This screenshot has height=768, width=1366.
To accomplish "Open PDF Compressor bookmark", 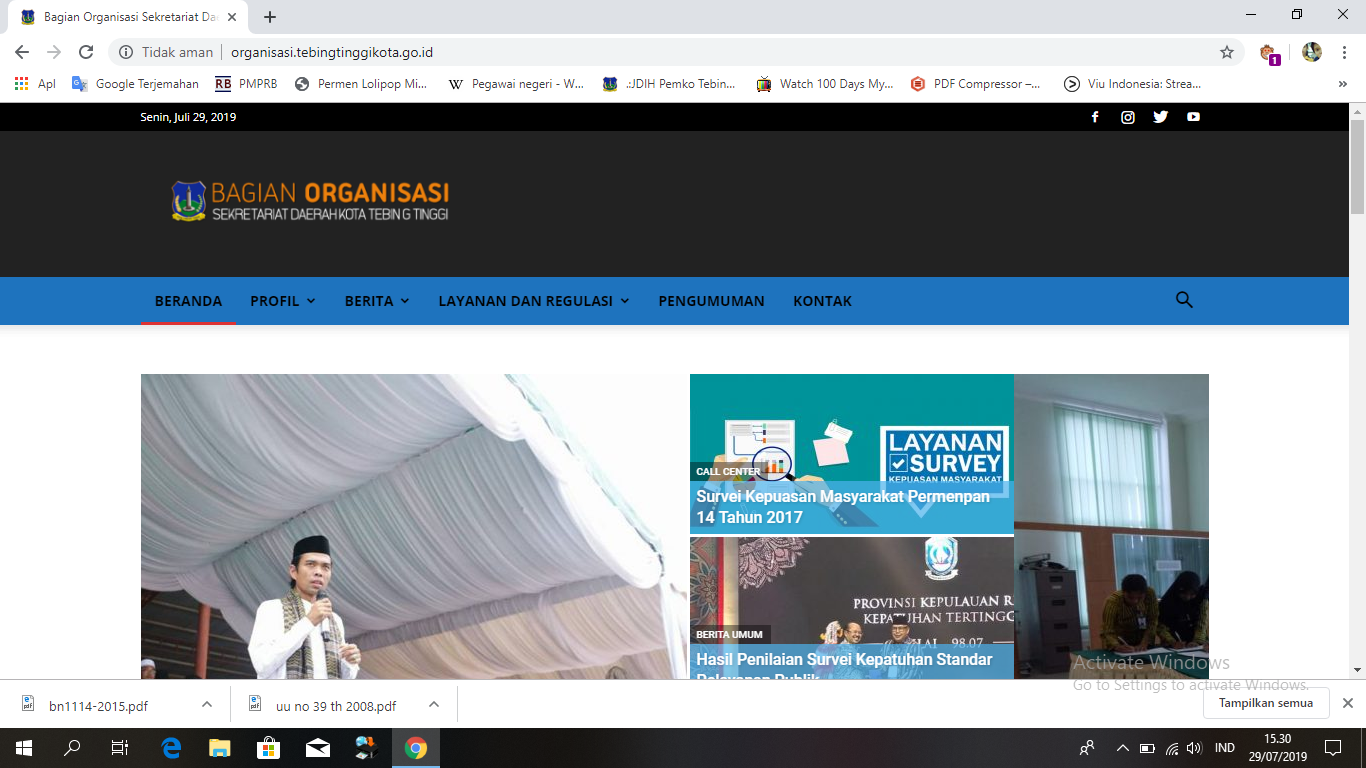I will coord(976,84).
